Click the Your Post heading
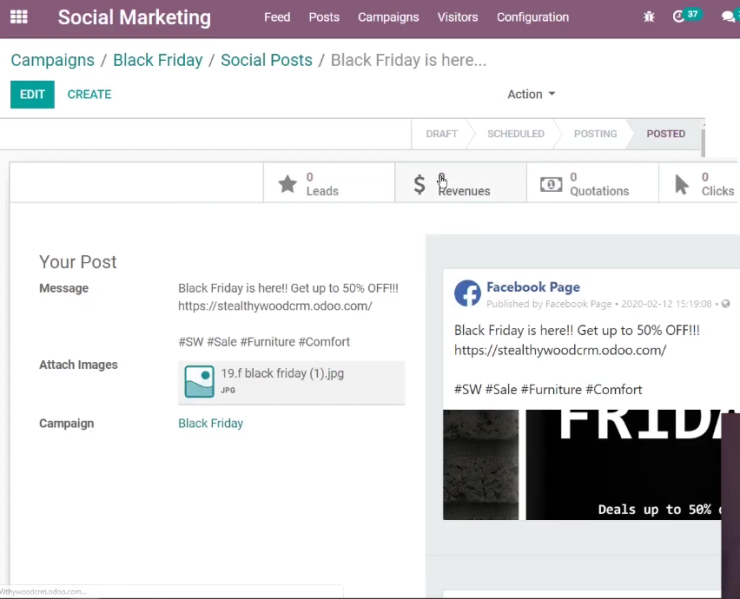The image size is (740, 599). [78, 262]
